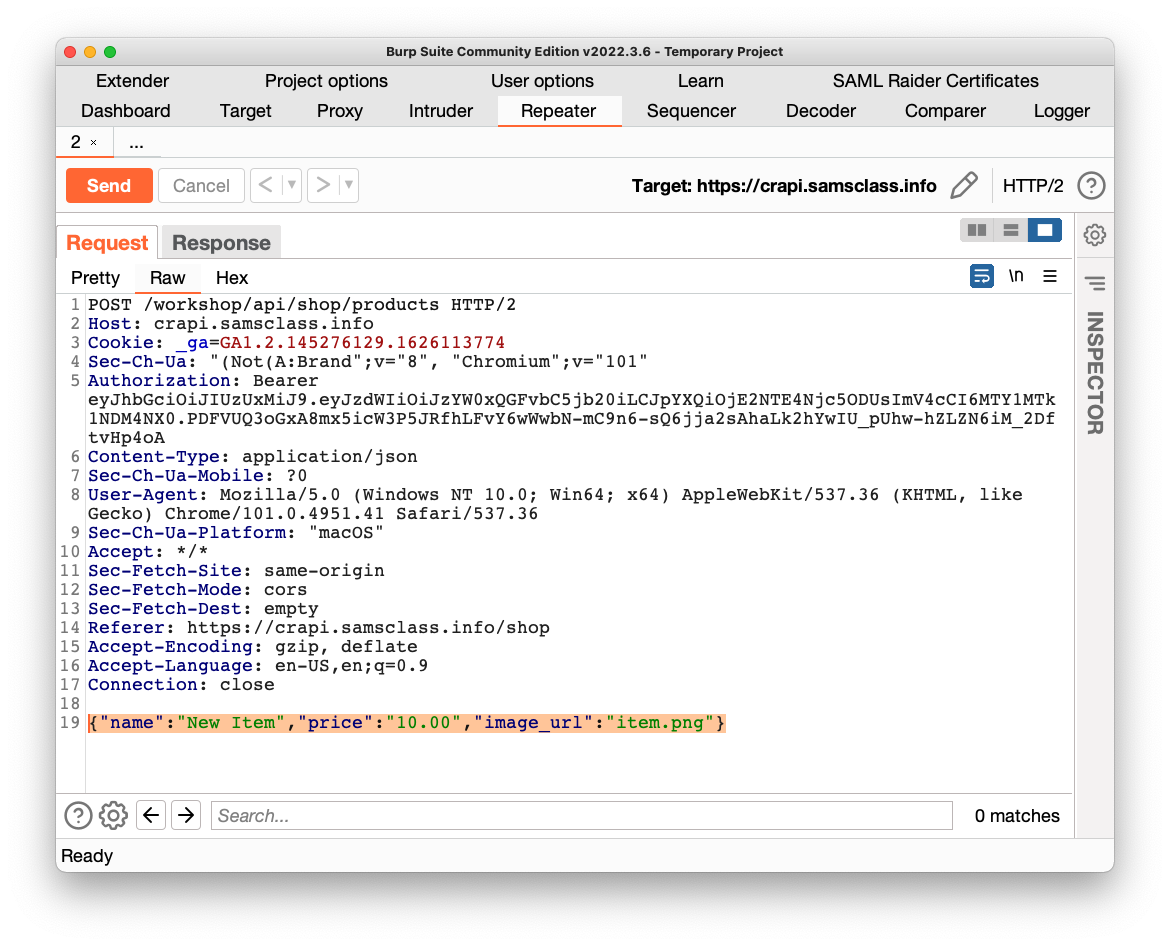Screen dimensions: 1170x946
Task: Click the Accept-Language header line
Action: pyautogui.click(x=258, y=665)
